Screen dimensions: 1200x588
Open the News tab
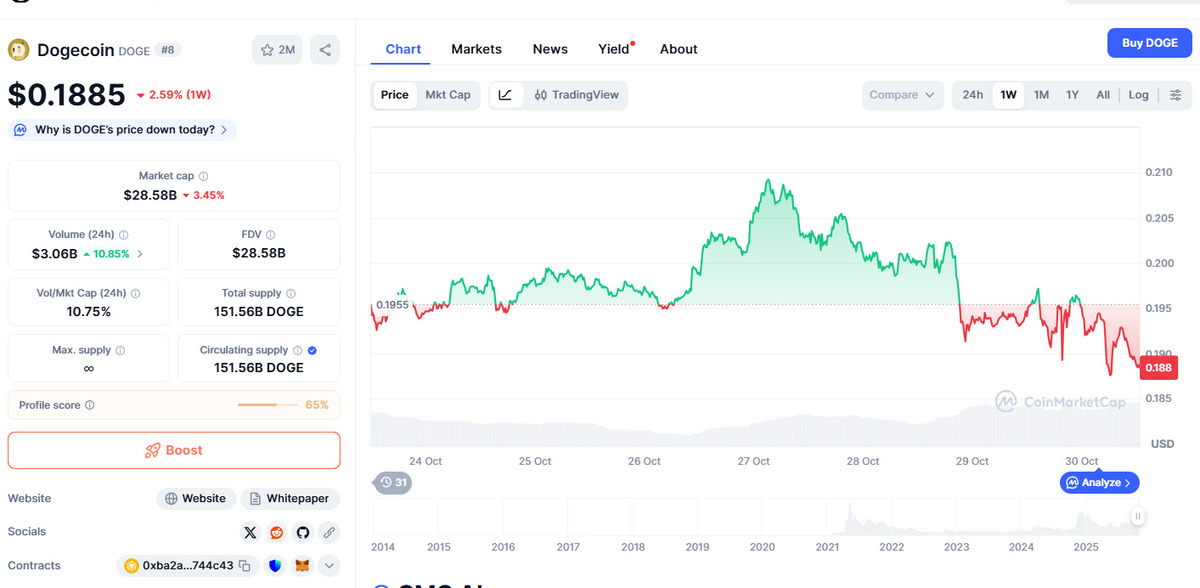pos(550,49)
